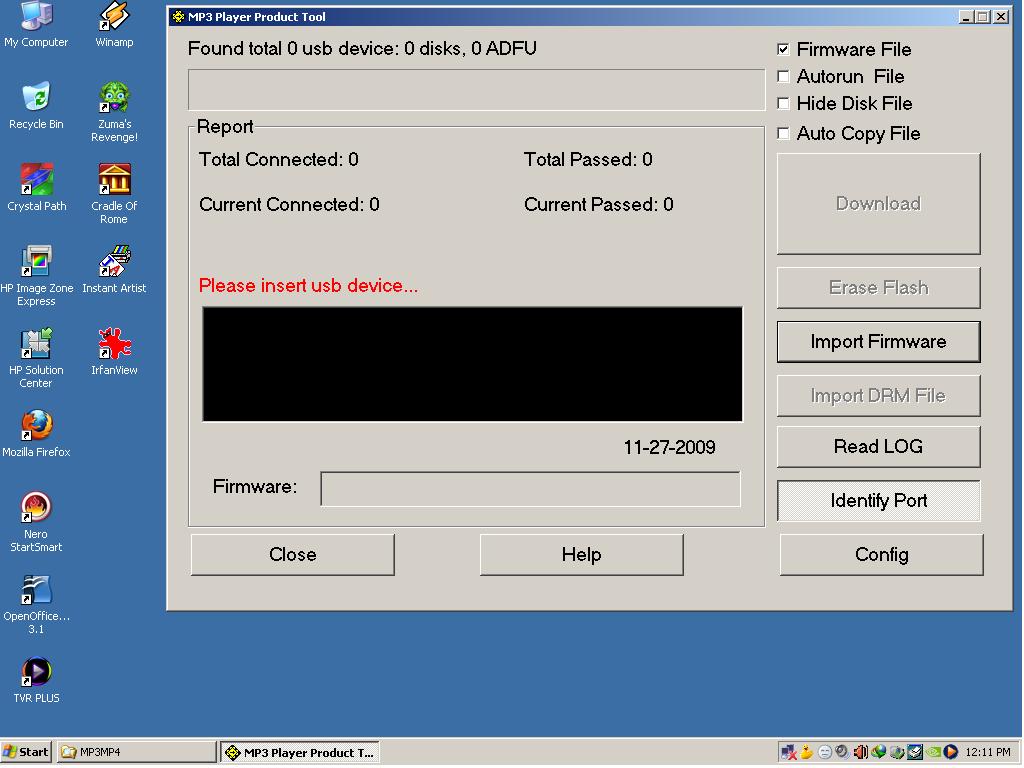Click inside the Firmware text field
The image size is (1024, 768).
[529, 488]
